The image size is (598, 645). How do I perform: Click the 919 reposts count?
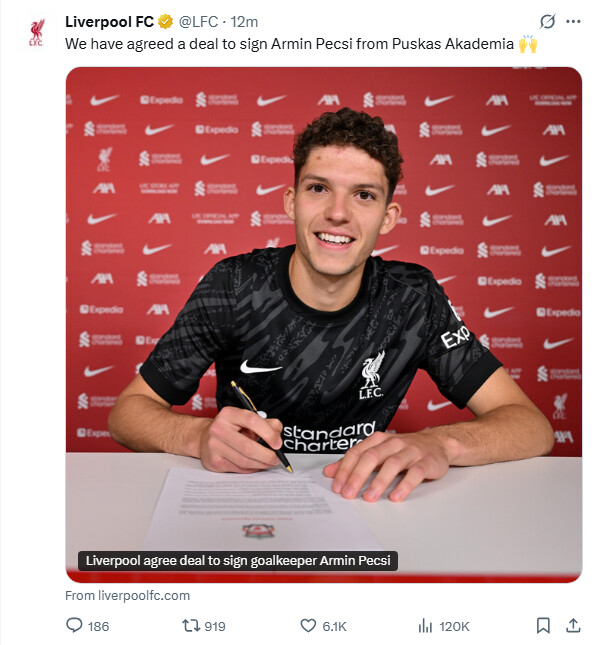click(215, 626)
